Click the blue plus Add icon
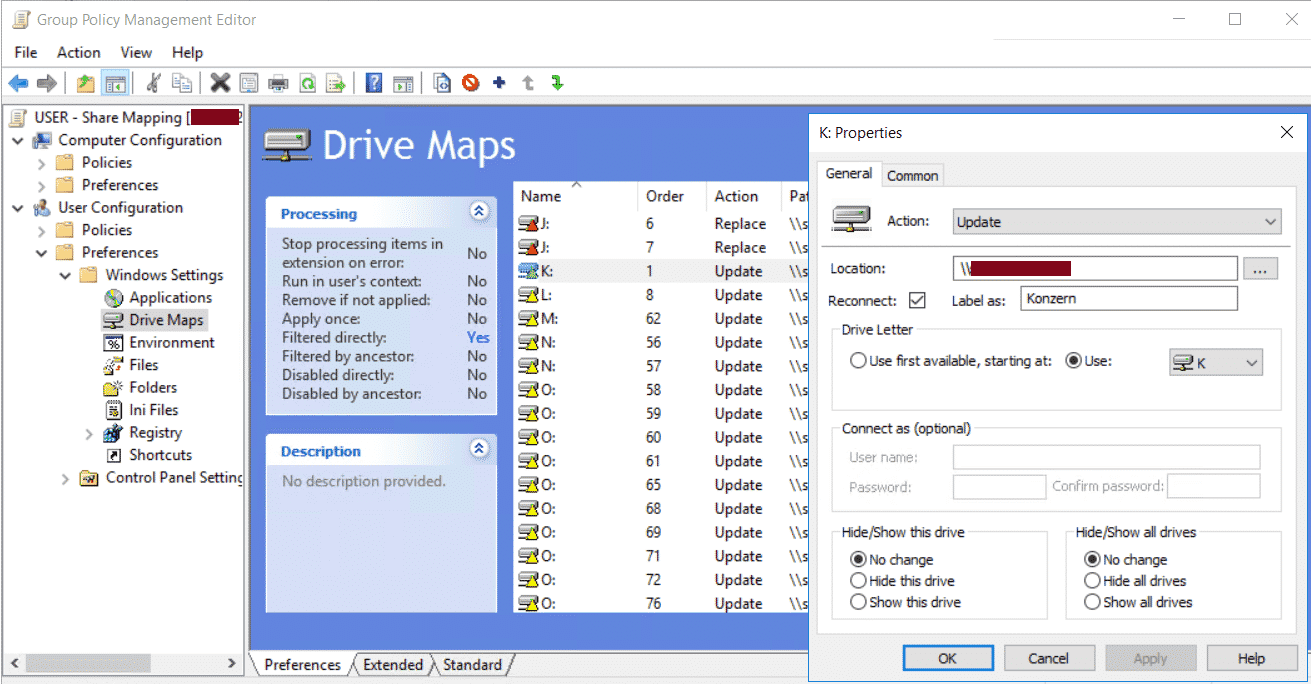 [x=499, y=83]
